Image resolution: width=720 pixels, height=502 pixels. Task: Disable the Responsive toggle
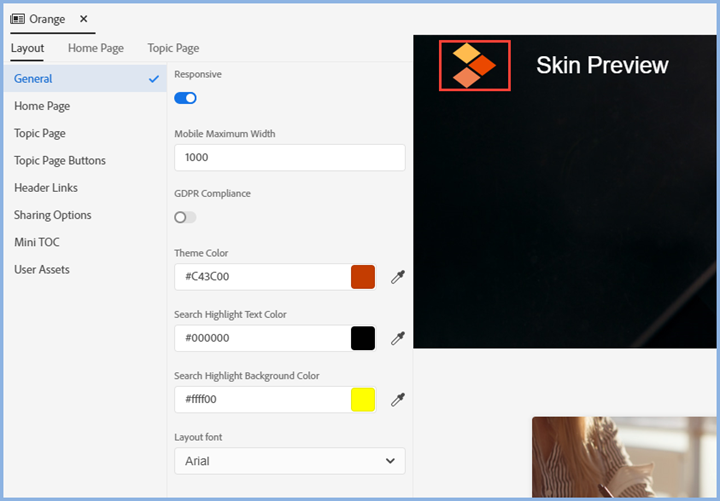tap(185, 98)
